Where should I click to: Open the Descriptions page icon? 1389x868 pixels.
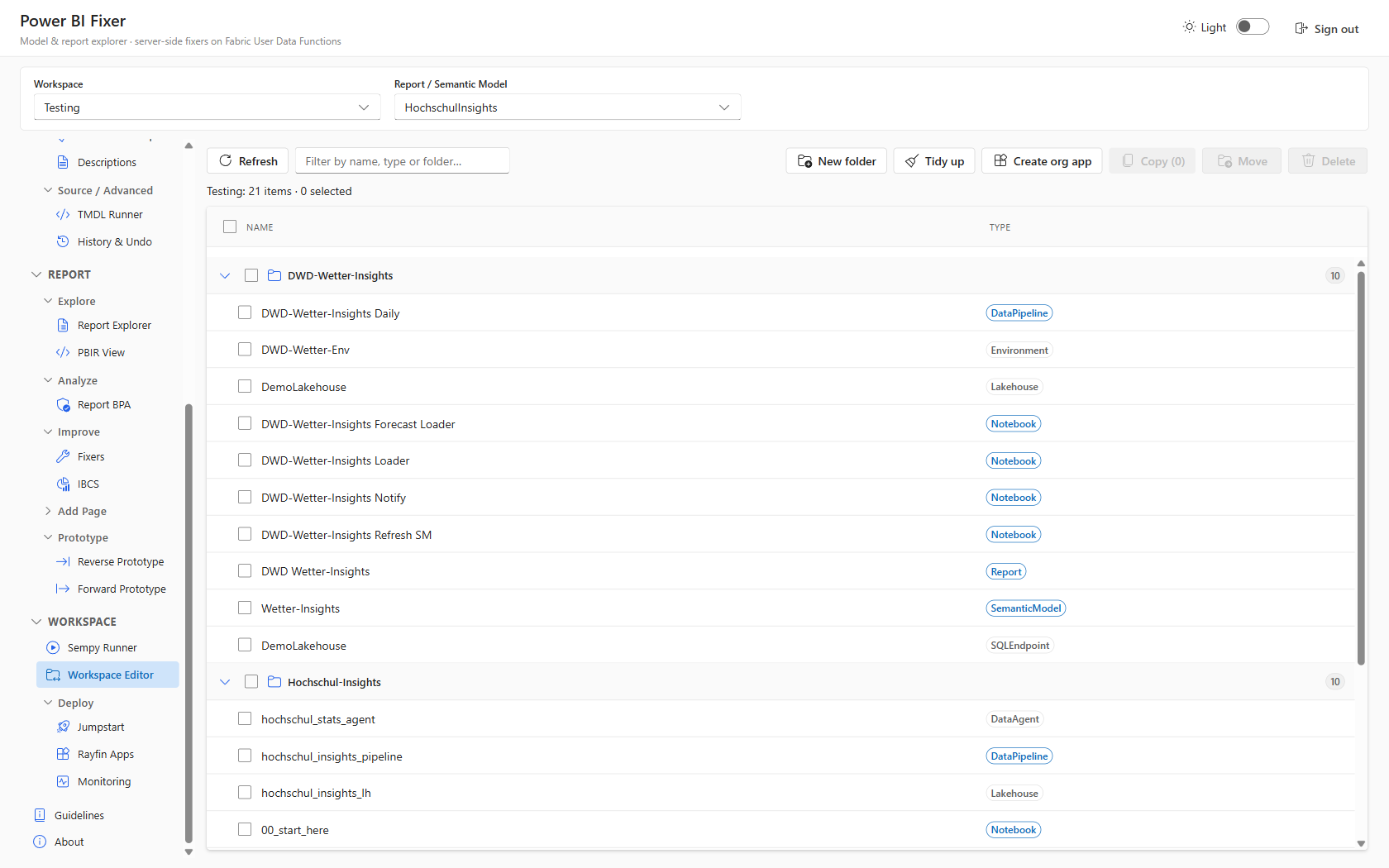(x=63, y=162)
